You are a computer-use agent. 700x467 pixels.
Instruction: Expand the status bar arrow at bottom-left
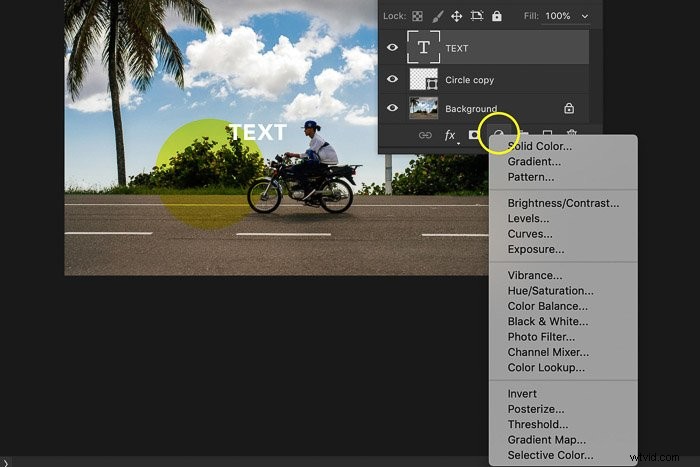(5, 463)
